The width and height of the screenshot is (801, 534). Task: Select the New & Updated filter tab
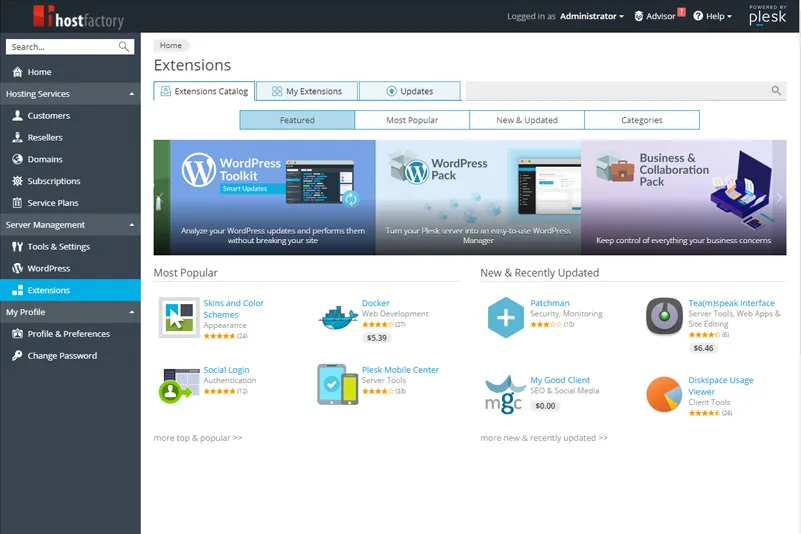click(527, 120)
